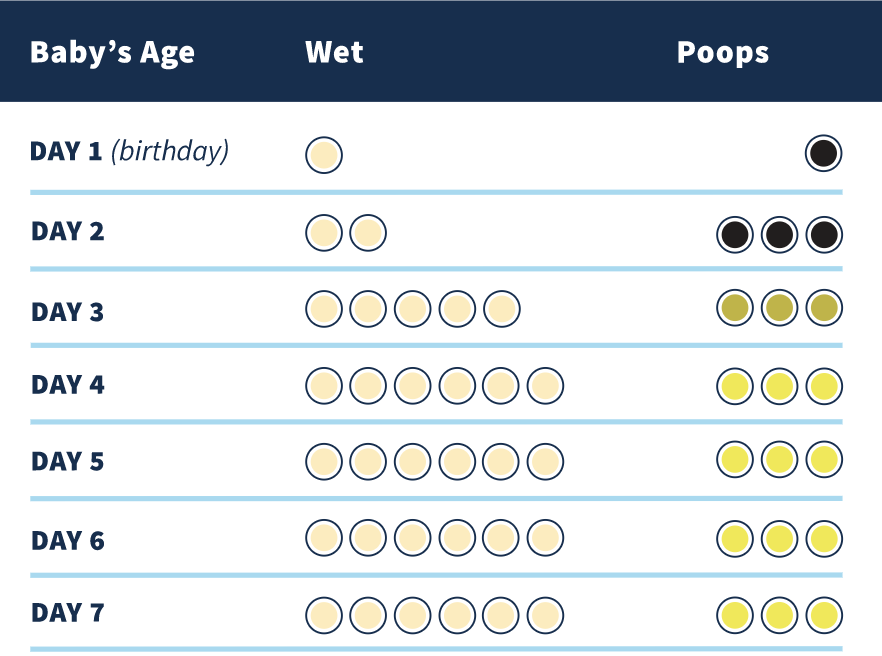882x656 pixels.
Task: Select the third wet circle on Day 6
Action: click(x=412, y=537)
